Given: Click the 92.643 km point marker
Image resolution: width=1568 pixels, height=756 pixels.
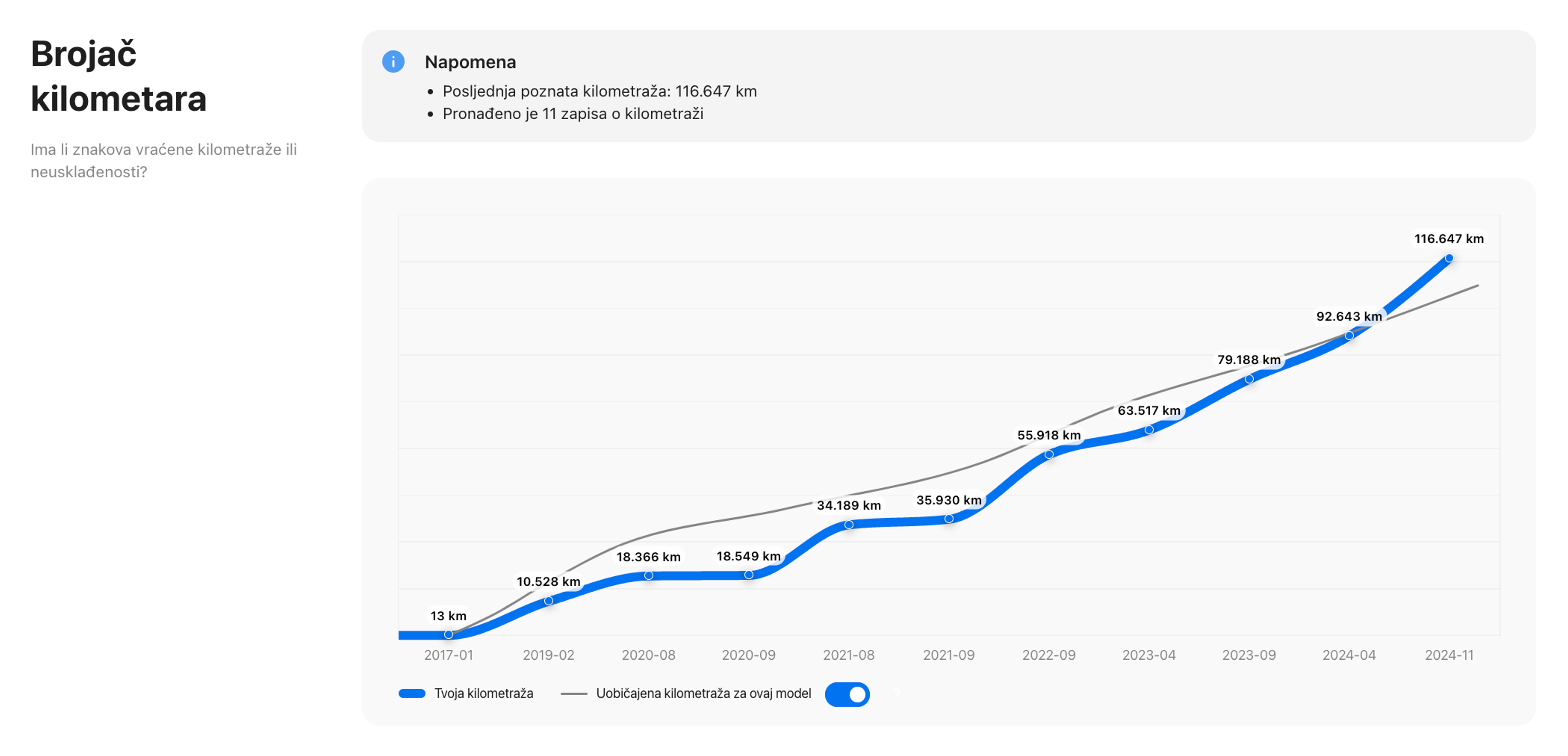Looking at the screenshot, I should (1349, 335).
